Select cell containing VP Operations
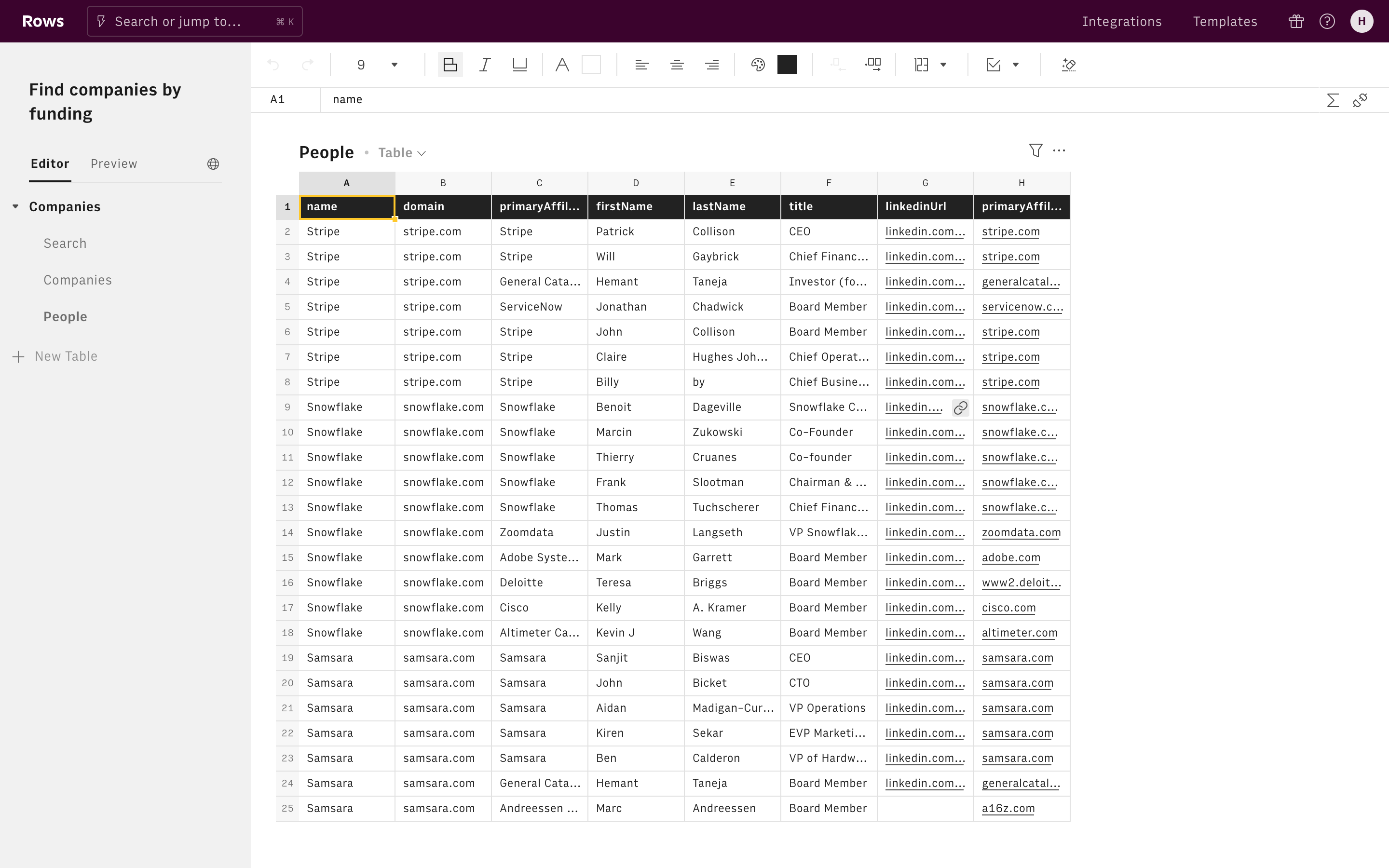Viewport: 1389px width, 868px height. coord(829,708)
